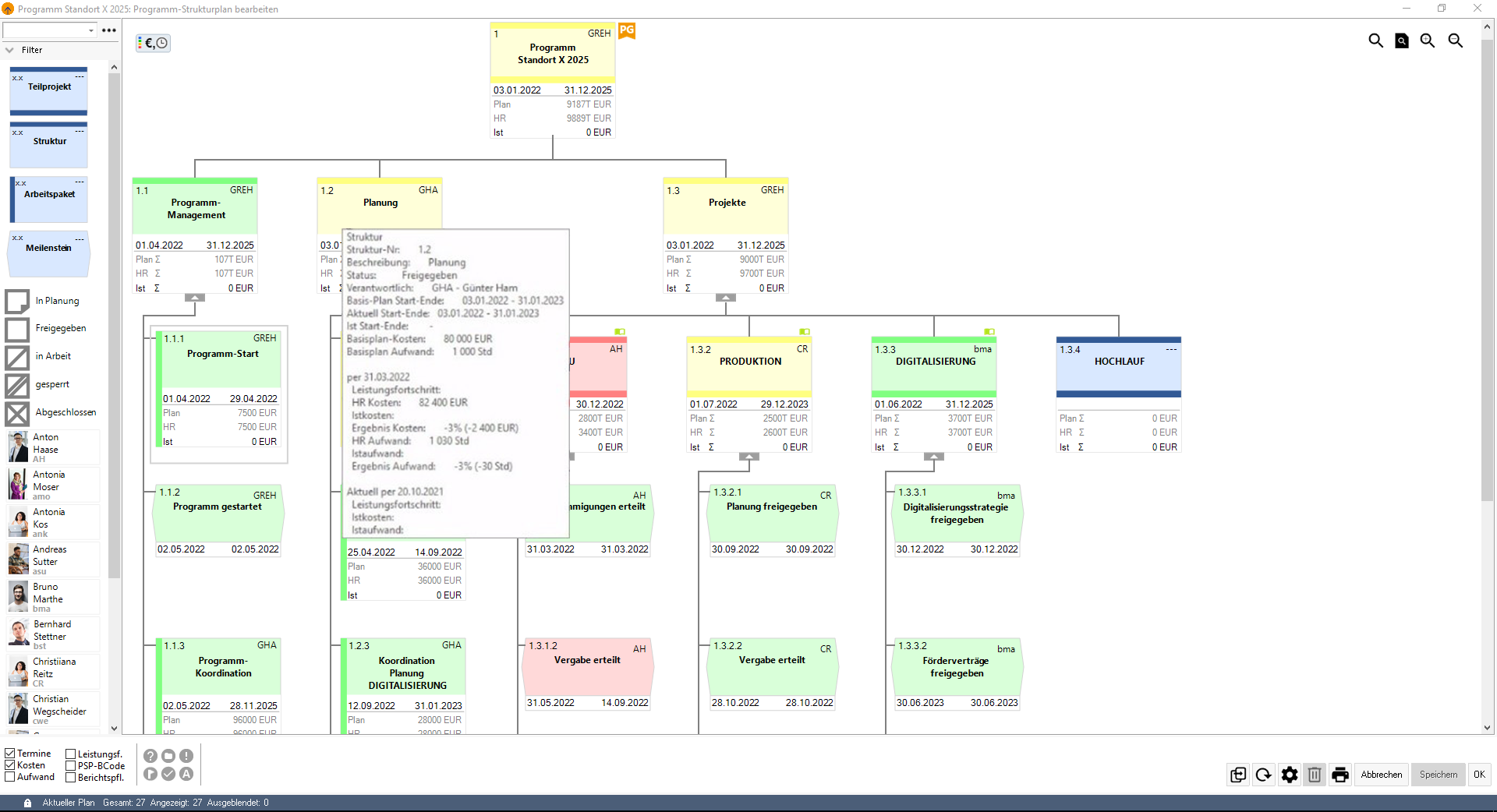Click the text filter field above Filter
Screen dimensions: 1497x812
(x=44, y=30)
